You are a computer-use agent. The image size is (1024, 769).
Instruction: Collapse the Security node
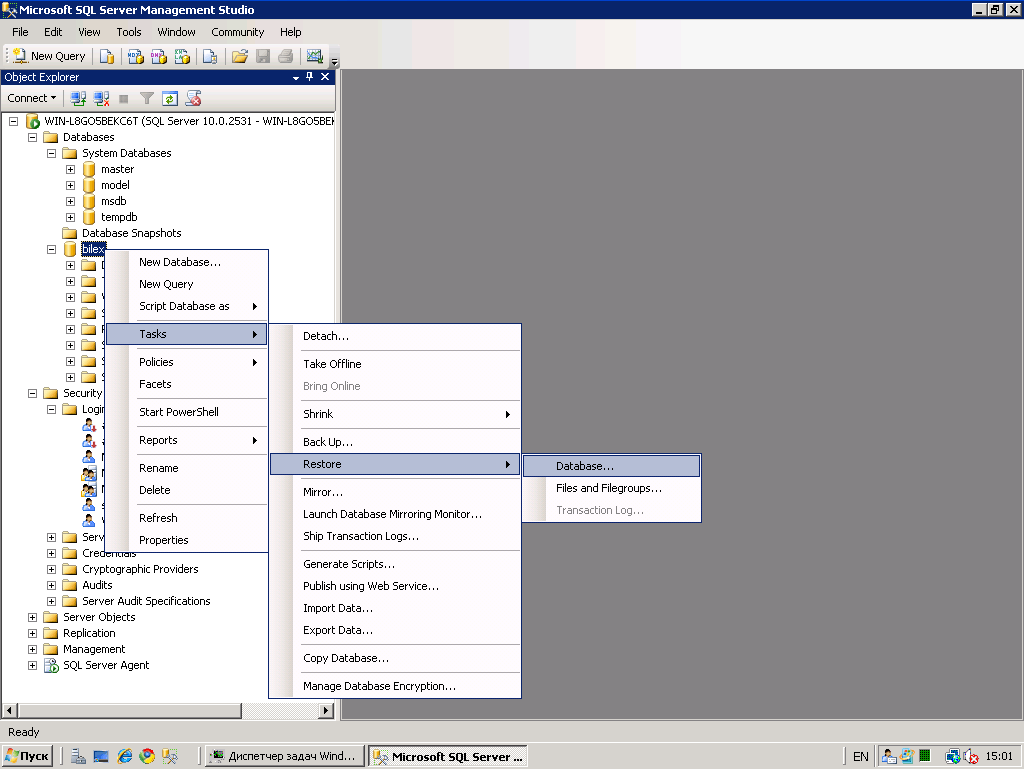[x=33, y=393]
